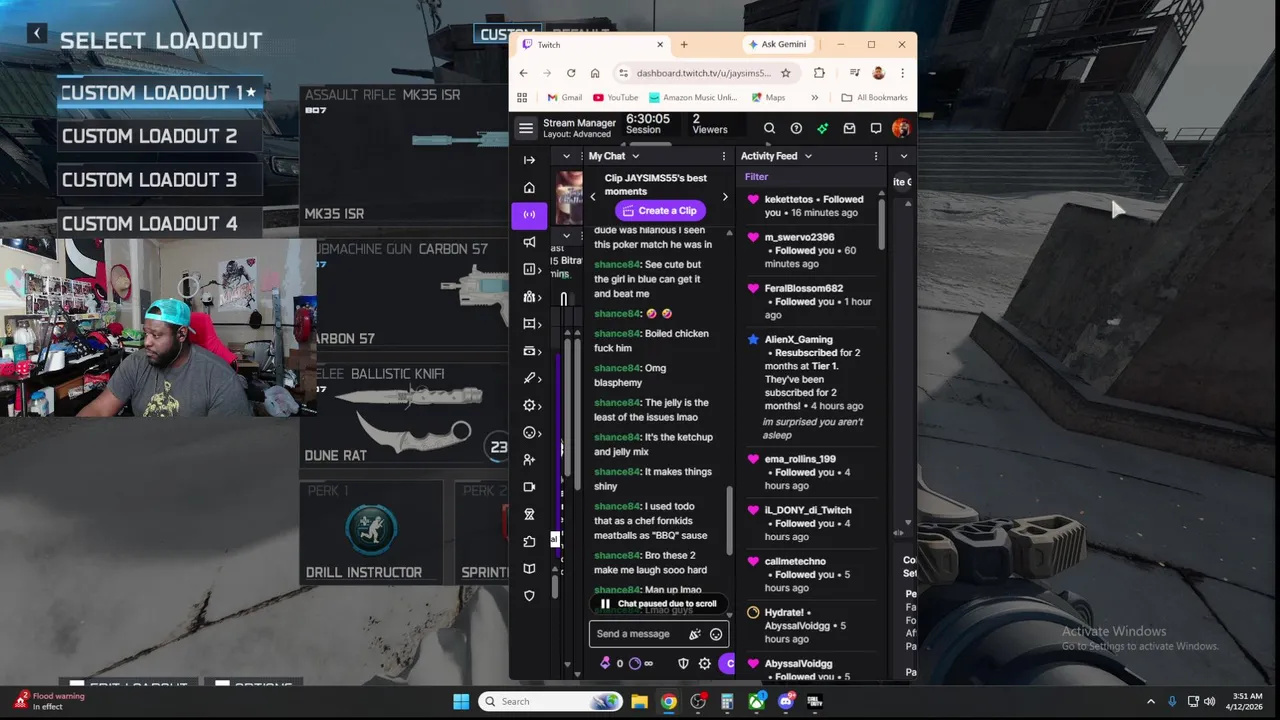Viewport: 1280px width, 720px height.
Task: Click the celebration party-popper icon in chat box
Action: tap(695, 634)
